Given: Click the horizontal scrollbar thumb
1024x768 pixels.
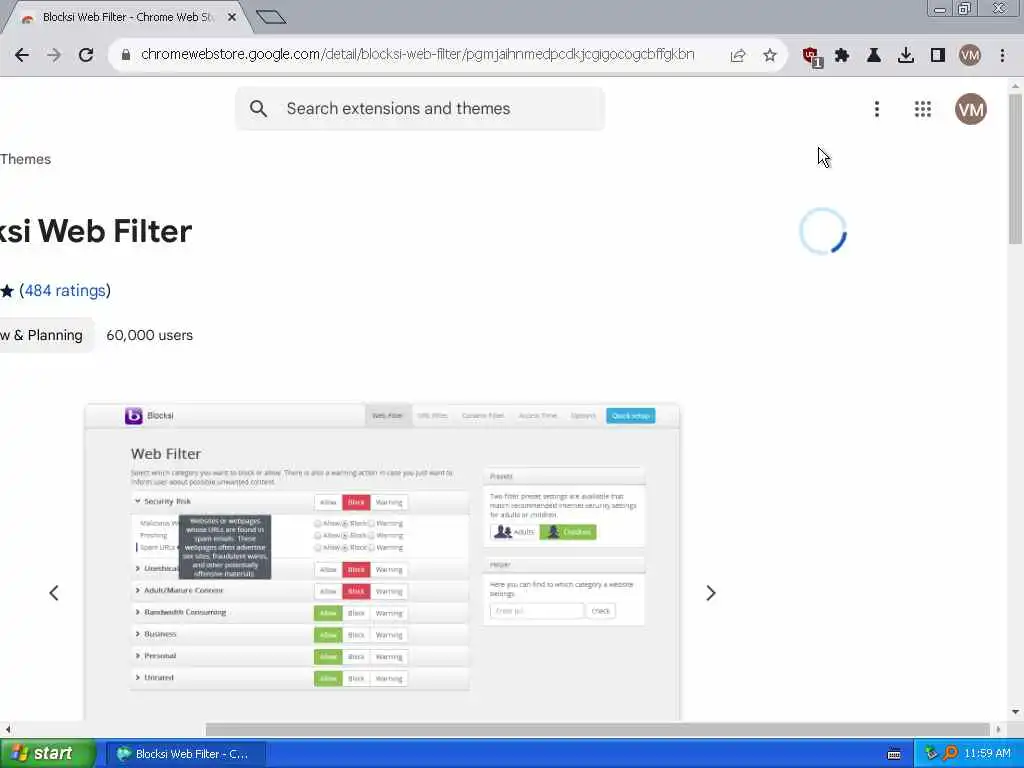Looking at the screenshot, I should (x=598, y=729).
